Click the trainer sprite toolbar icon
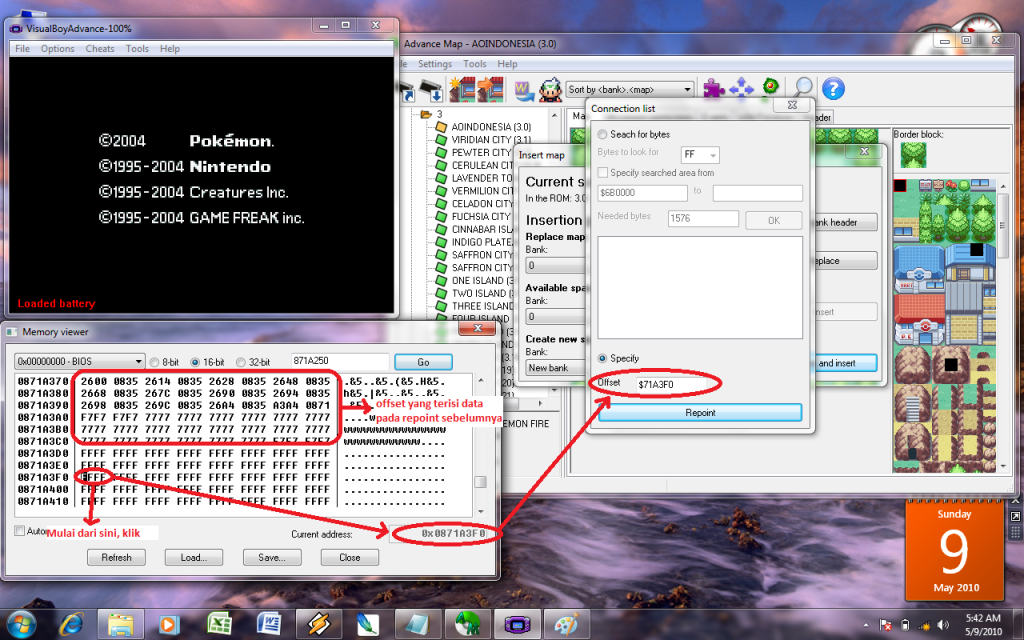This screenshot has height=640, width=1024. 550,90
